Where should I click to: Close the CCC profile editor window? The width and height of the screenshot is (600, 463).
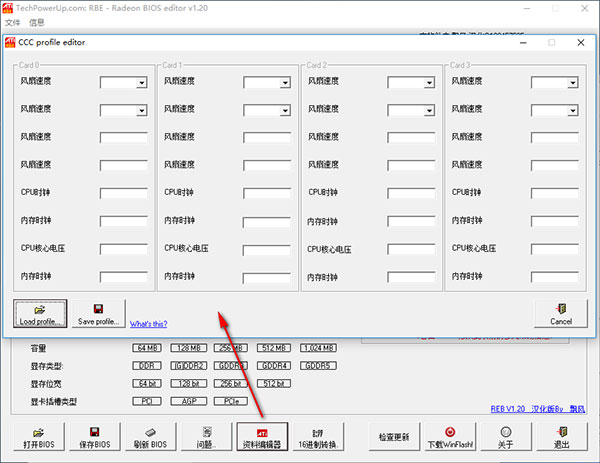581,42
